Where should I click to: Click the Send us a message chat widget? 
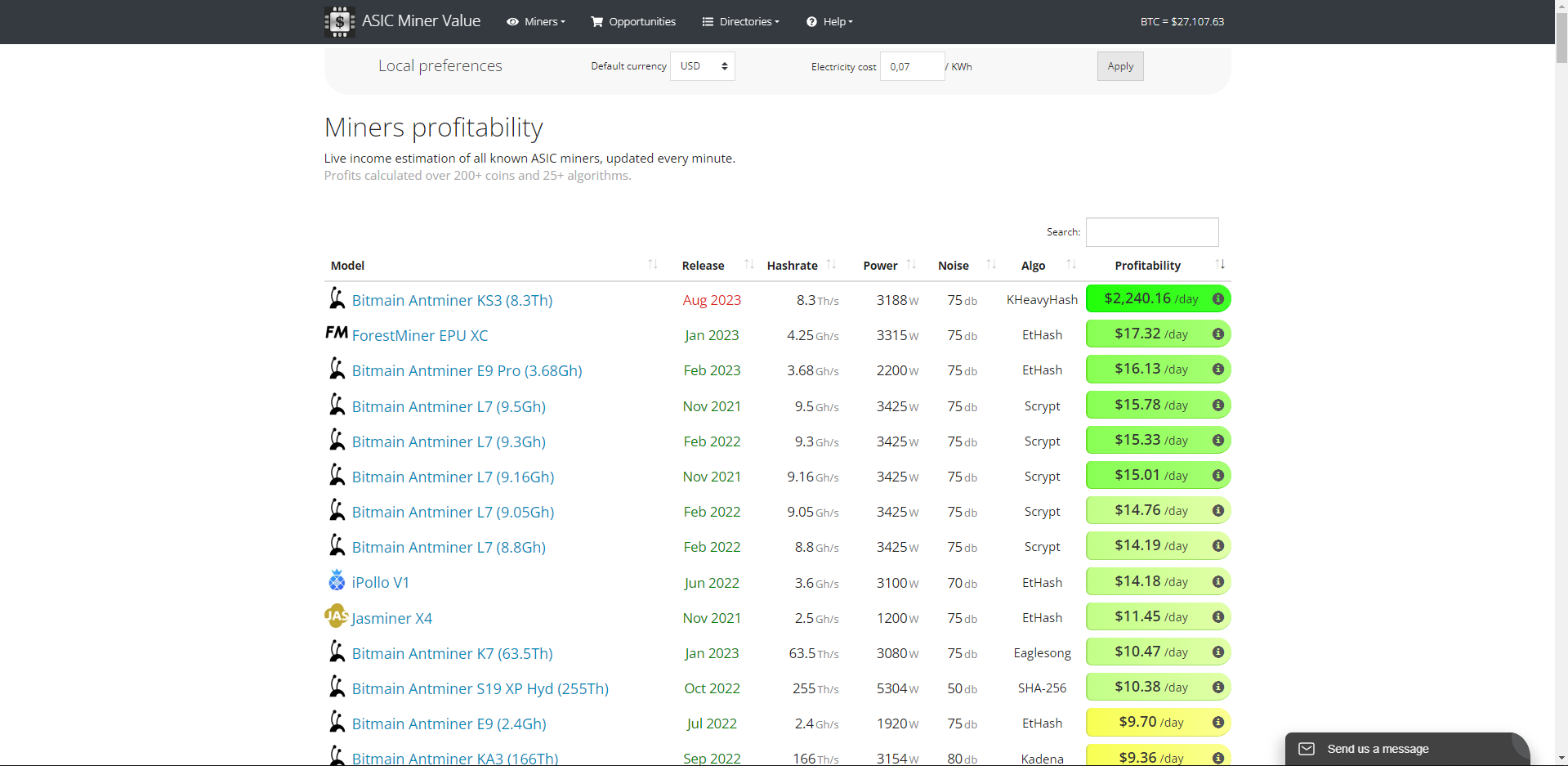tap(1407, 749)
